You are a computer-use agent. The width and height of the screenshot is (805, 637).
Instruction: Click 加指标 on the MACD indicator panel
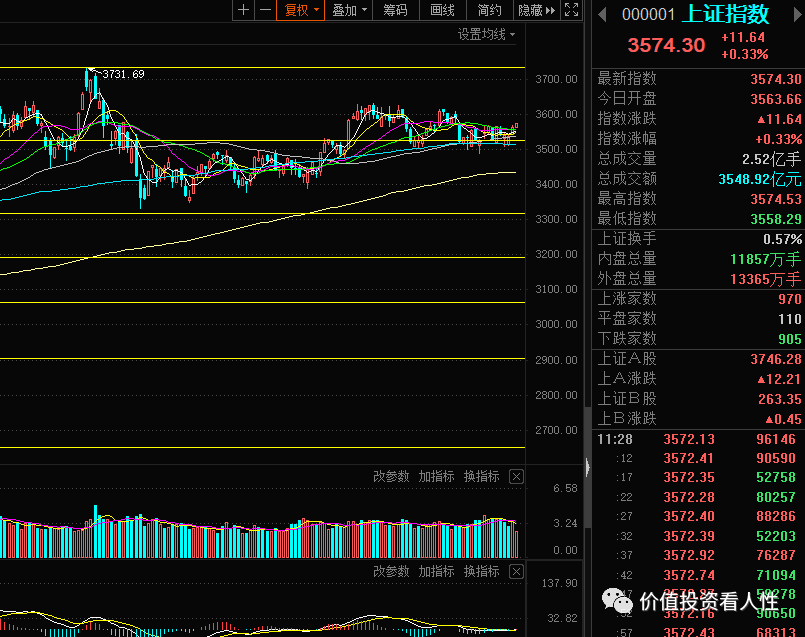(x=436, y=571)
